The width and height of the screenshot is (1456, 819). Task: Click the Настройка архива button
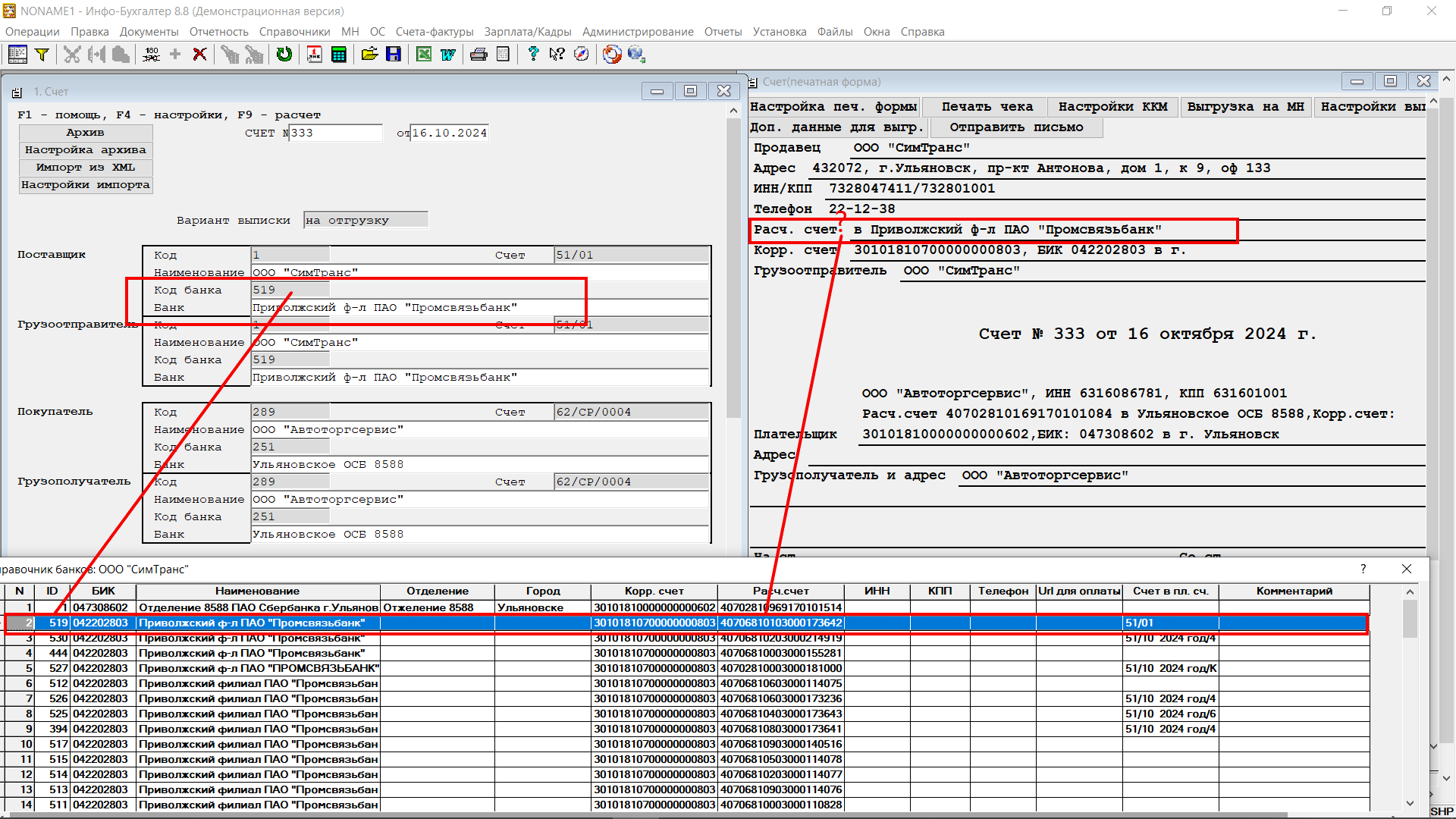coord(85,150)
